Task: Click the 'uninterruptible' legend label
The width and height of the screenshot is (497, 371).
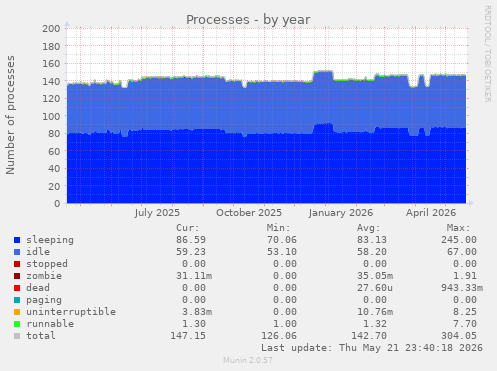Action: point(71,312)
